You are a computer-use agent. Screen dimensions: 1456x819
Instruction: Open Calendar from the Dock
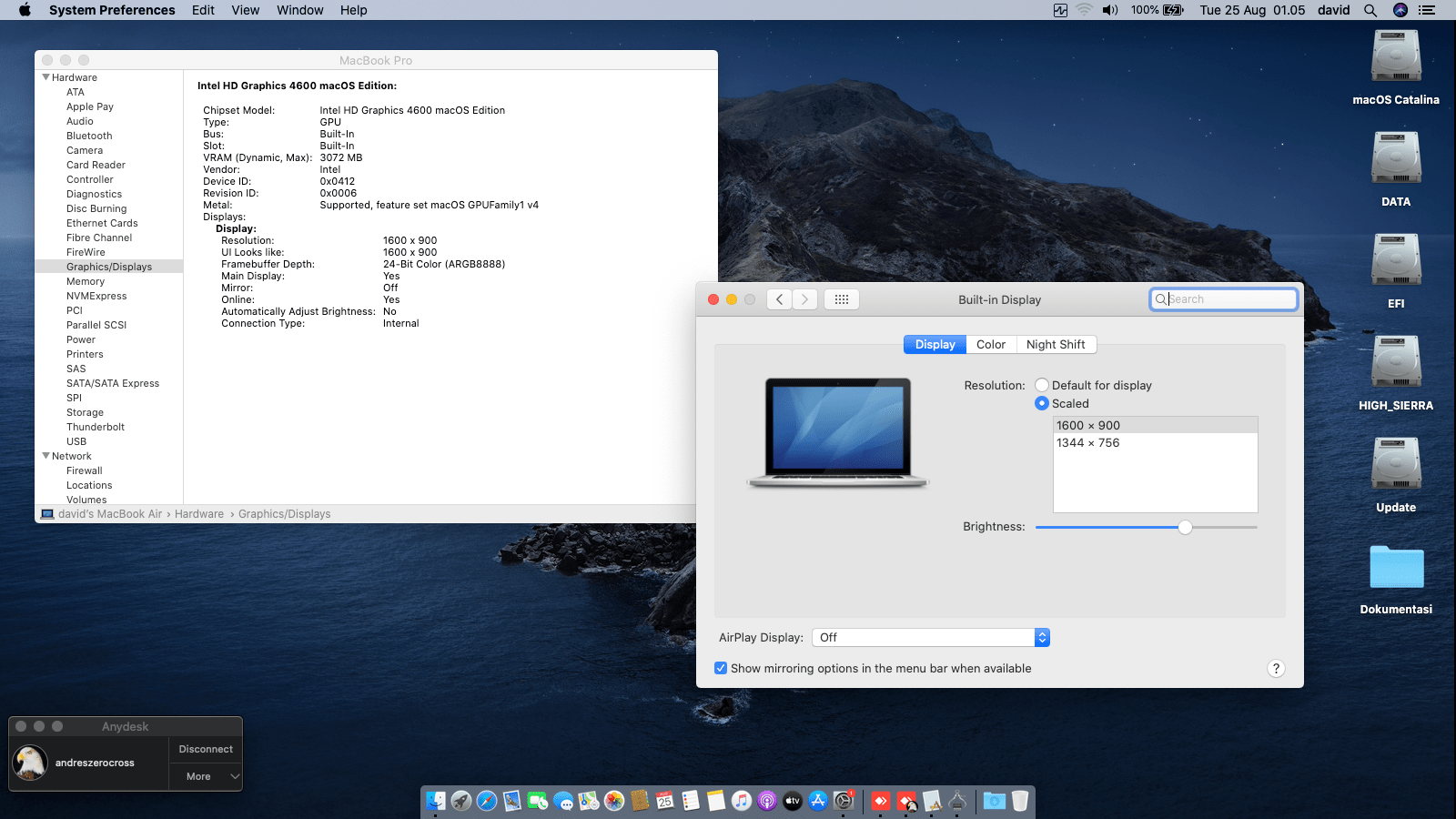(x=665, y=801)
